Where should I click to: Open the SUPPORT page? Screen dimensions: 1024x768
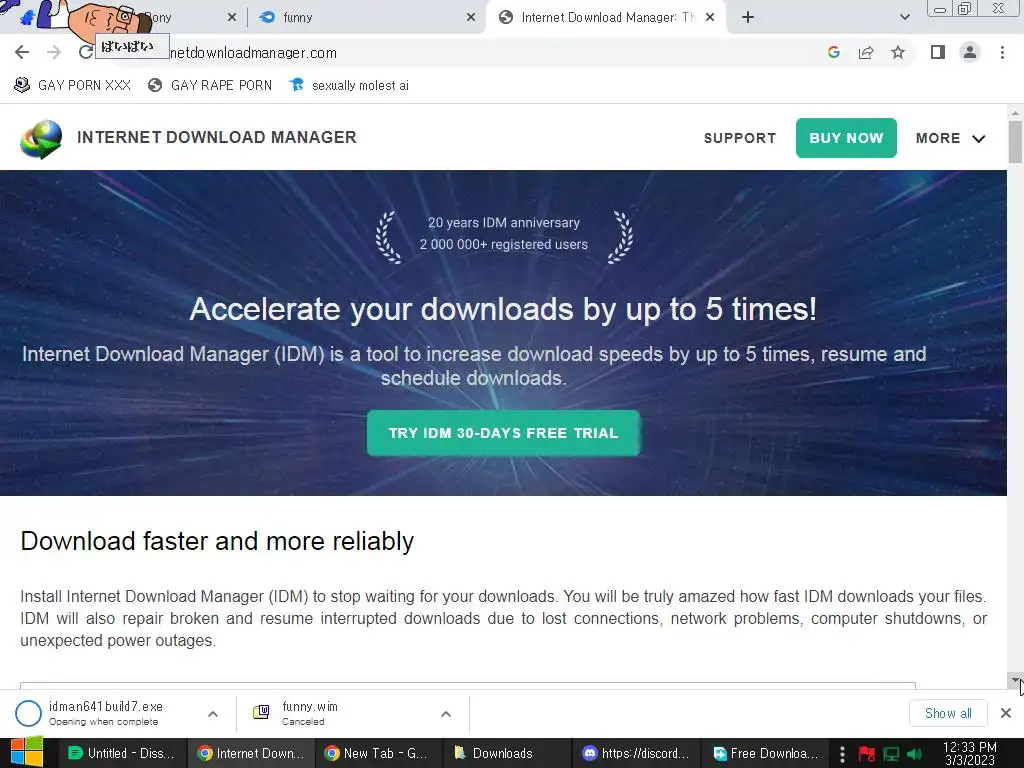740,138
